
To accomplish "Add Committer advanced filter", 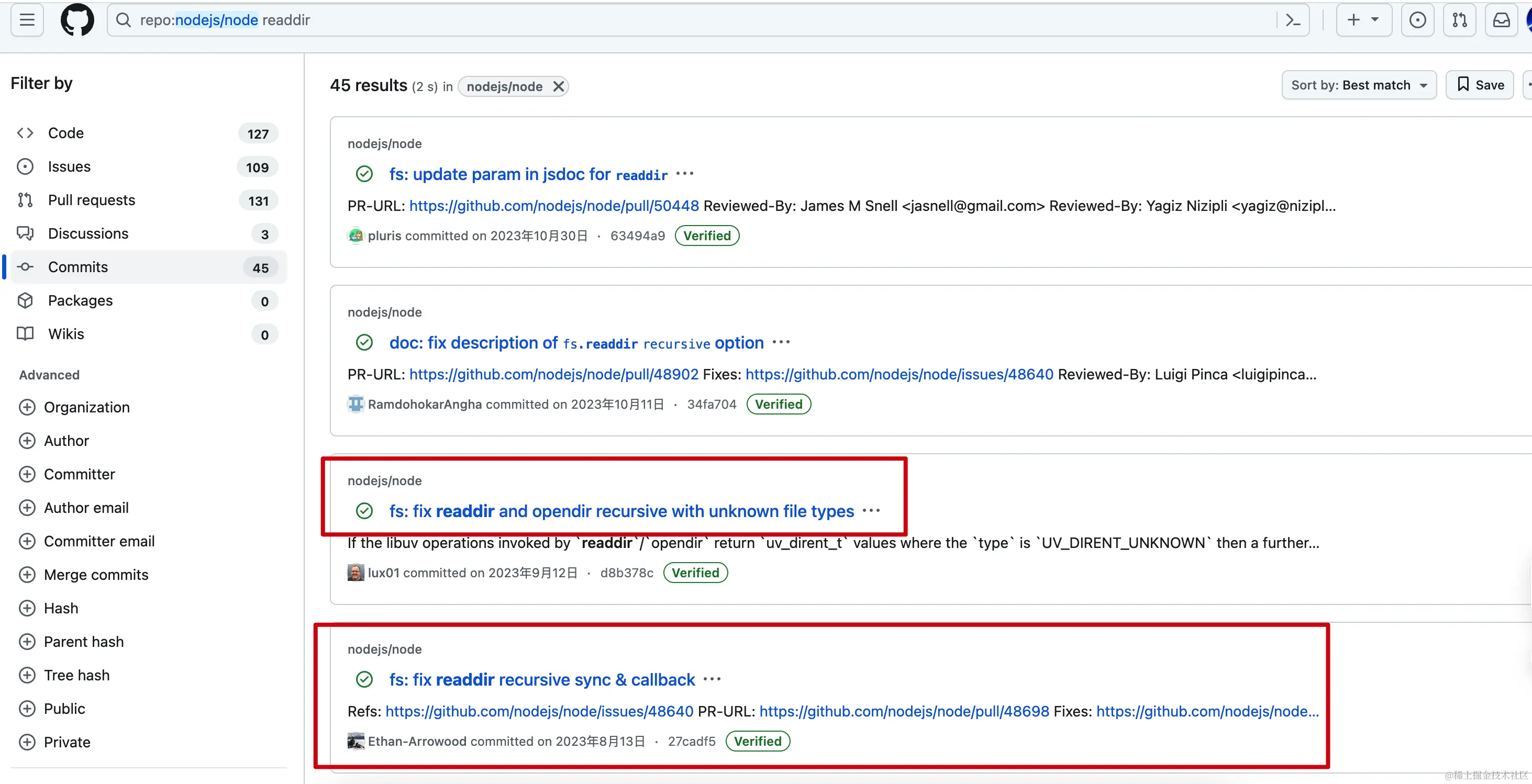I will coord(67,474).
